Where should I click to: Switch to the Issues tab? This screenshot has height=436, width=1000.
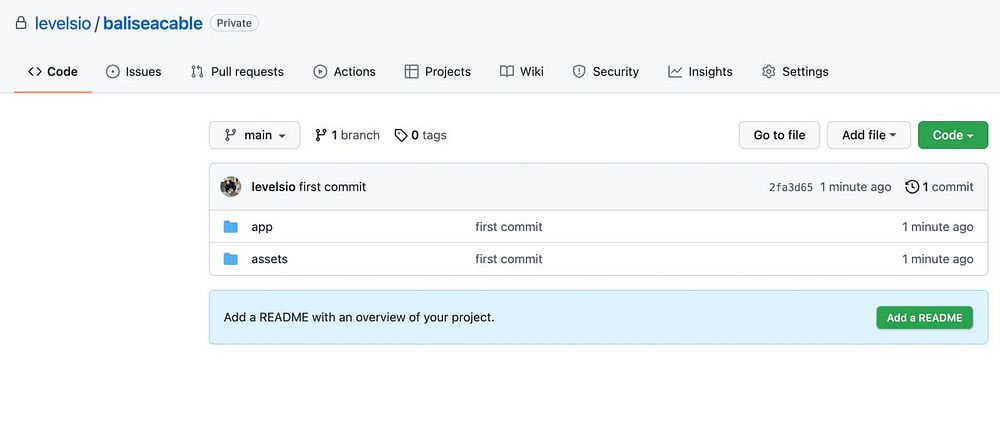134,72
